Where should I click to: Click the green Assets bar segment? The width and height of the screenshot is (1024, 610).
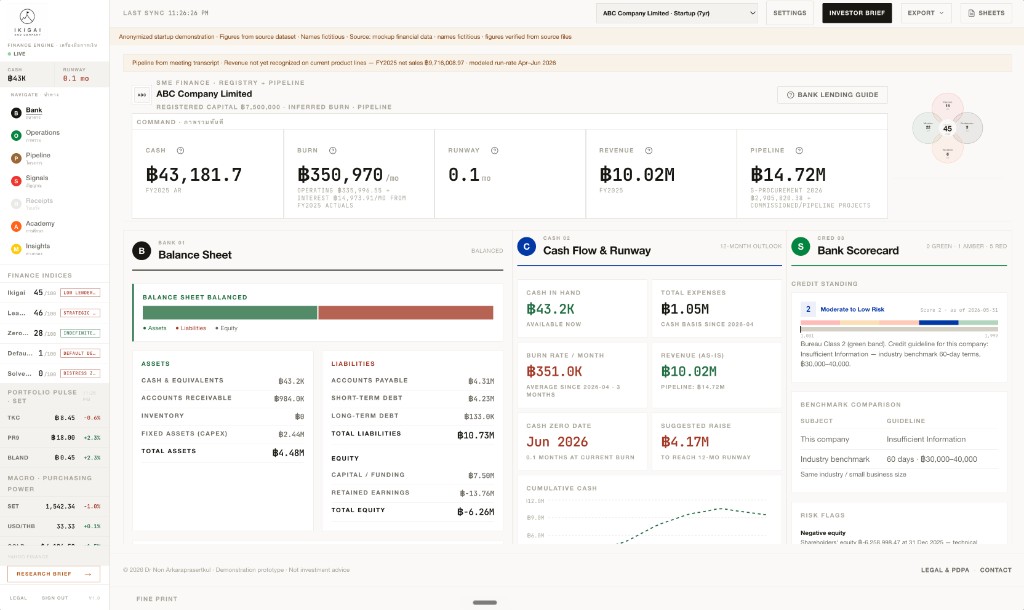[x=230, y=313]
